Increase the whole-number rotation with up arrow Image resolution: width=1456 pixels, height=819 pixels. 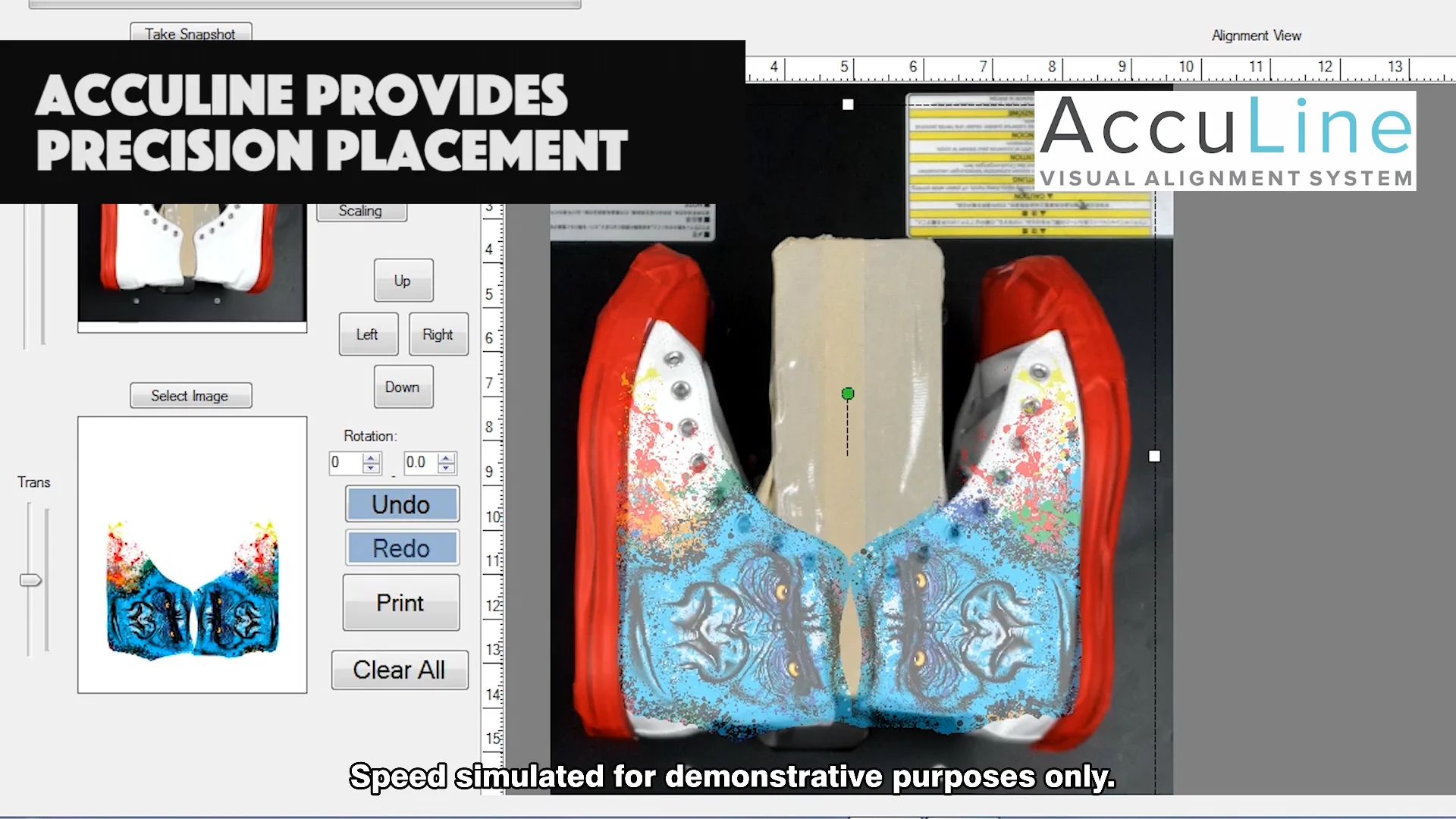pos(371,458)
